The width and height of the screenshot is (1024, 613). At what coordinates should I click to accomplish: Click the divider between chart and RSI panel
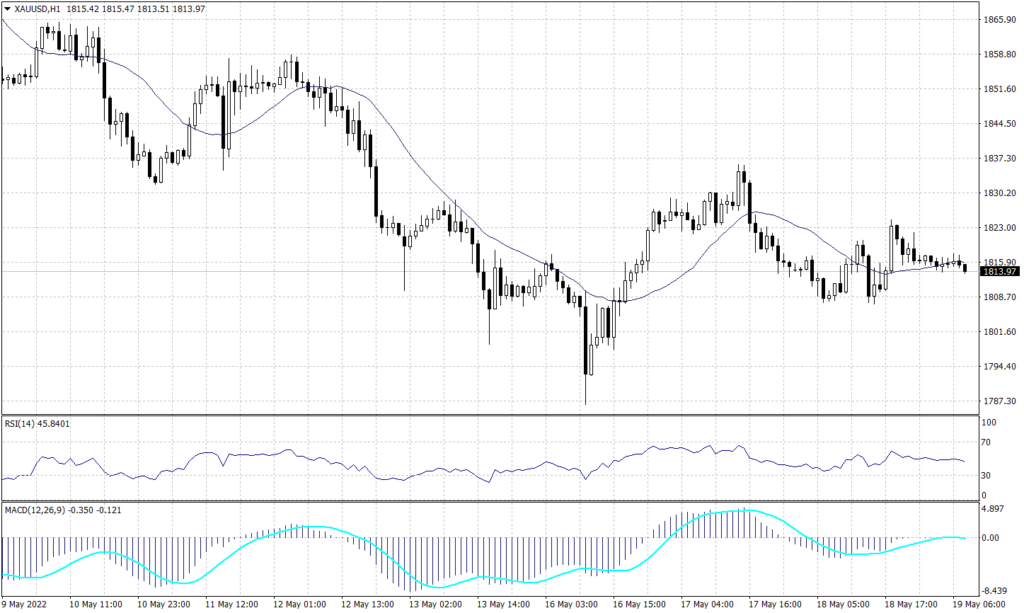point(500,414)
